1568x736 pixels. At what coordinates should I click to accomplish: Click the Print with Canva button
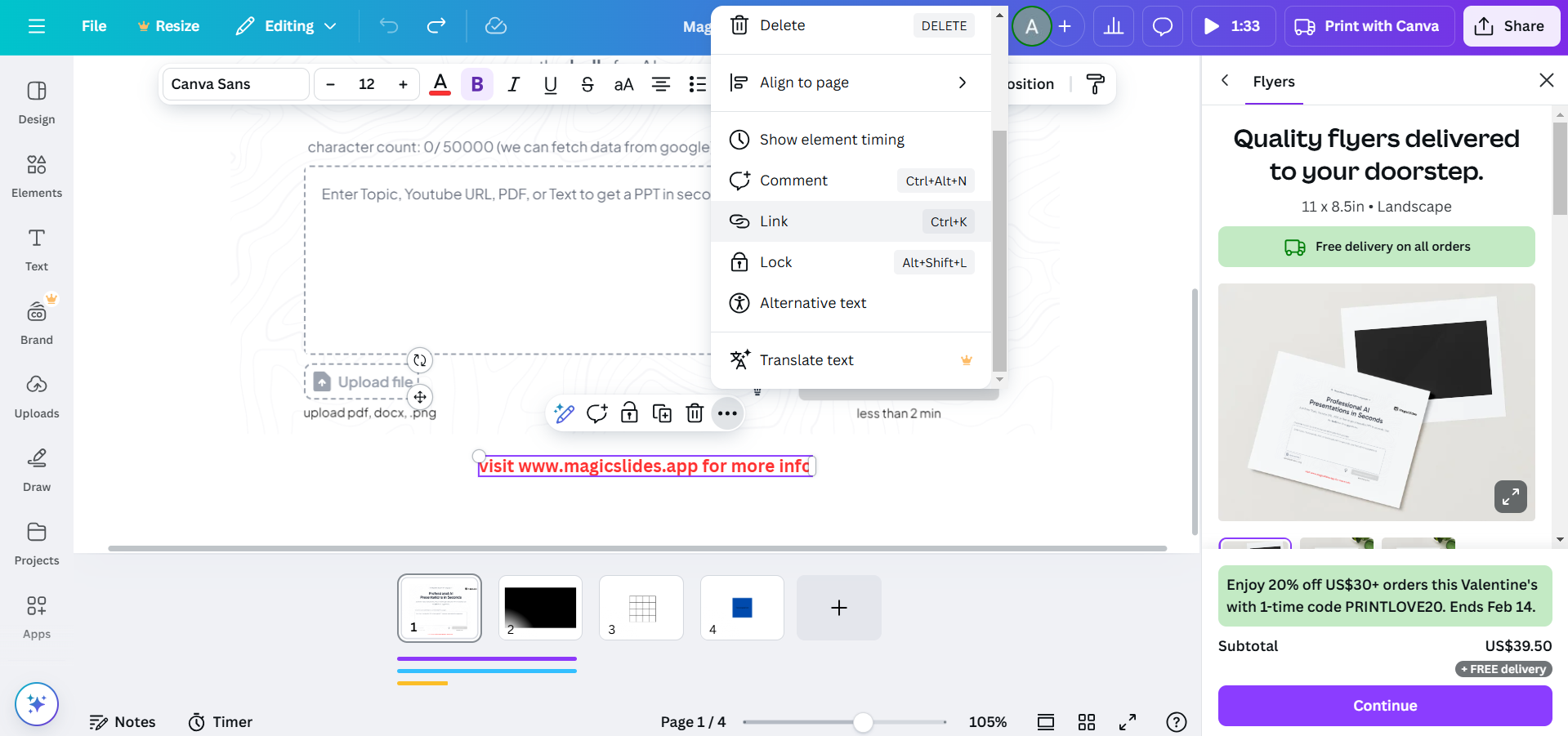coord(1369,26)
